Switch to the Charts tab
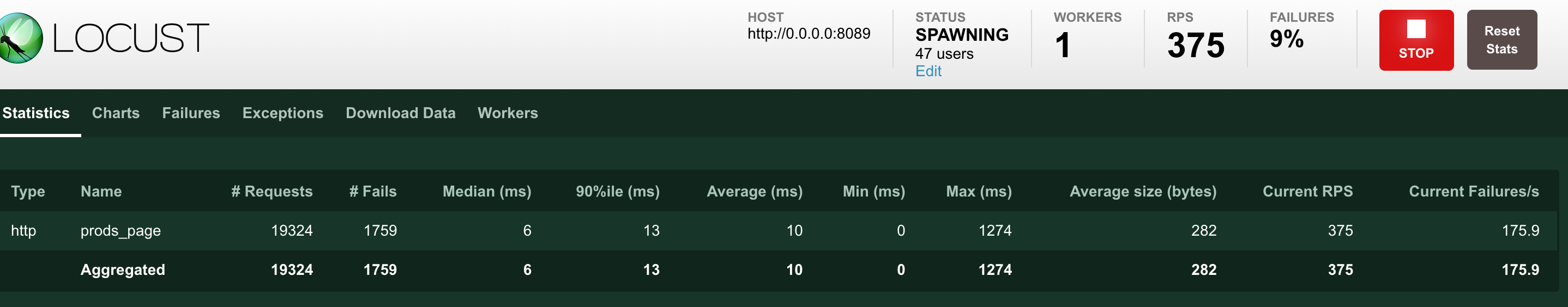1568x307 pixels. [116, 113]
